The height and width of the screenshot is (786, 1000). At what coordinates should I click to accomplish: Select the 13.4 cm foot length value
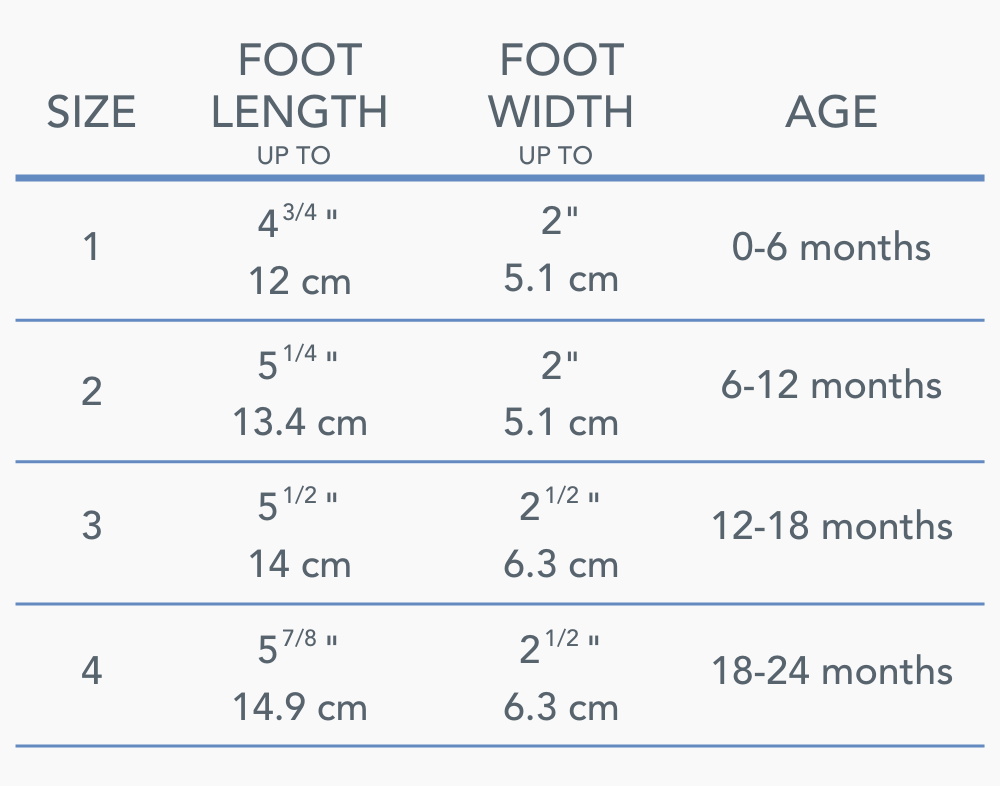299,423
